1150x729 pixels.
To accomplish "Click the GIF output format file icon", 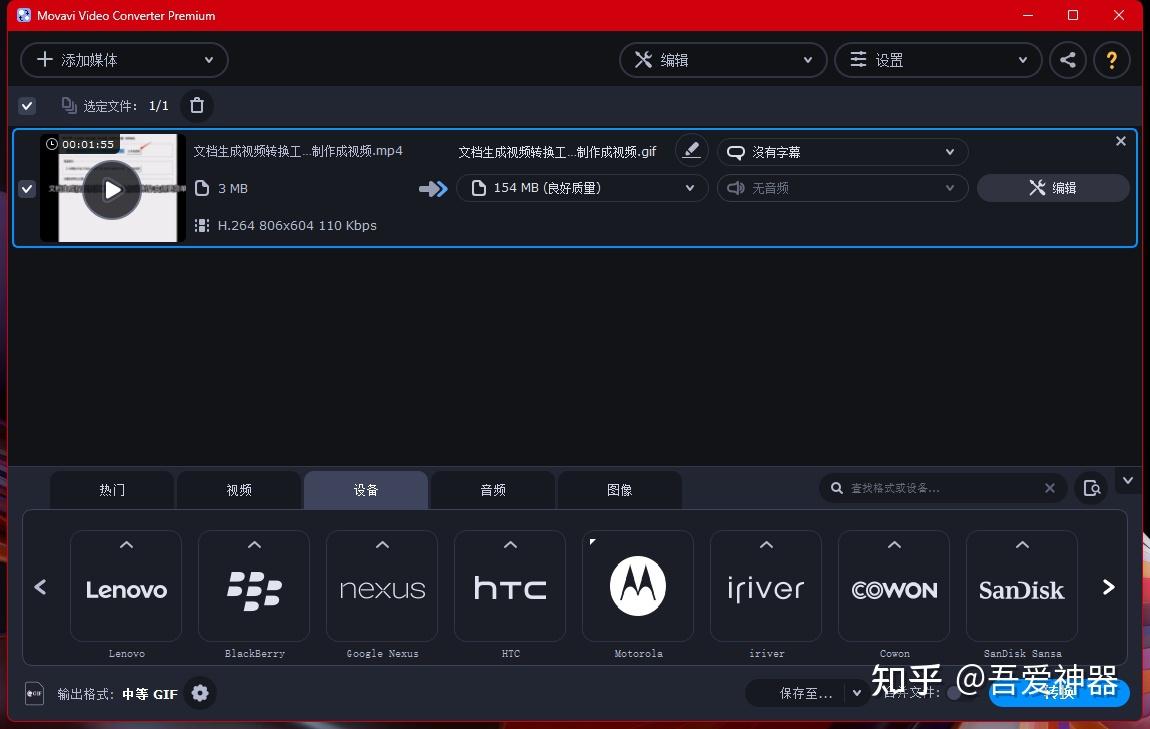I will [34, 693].
